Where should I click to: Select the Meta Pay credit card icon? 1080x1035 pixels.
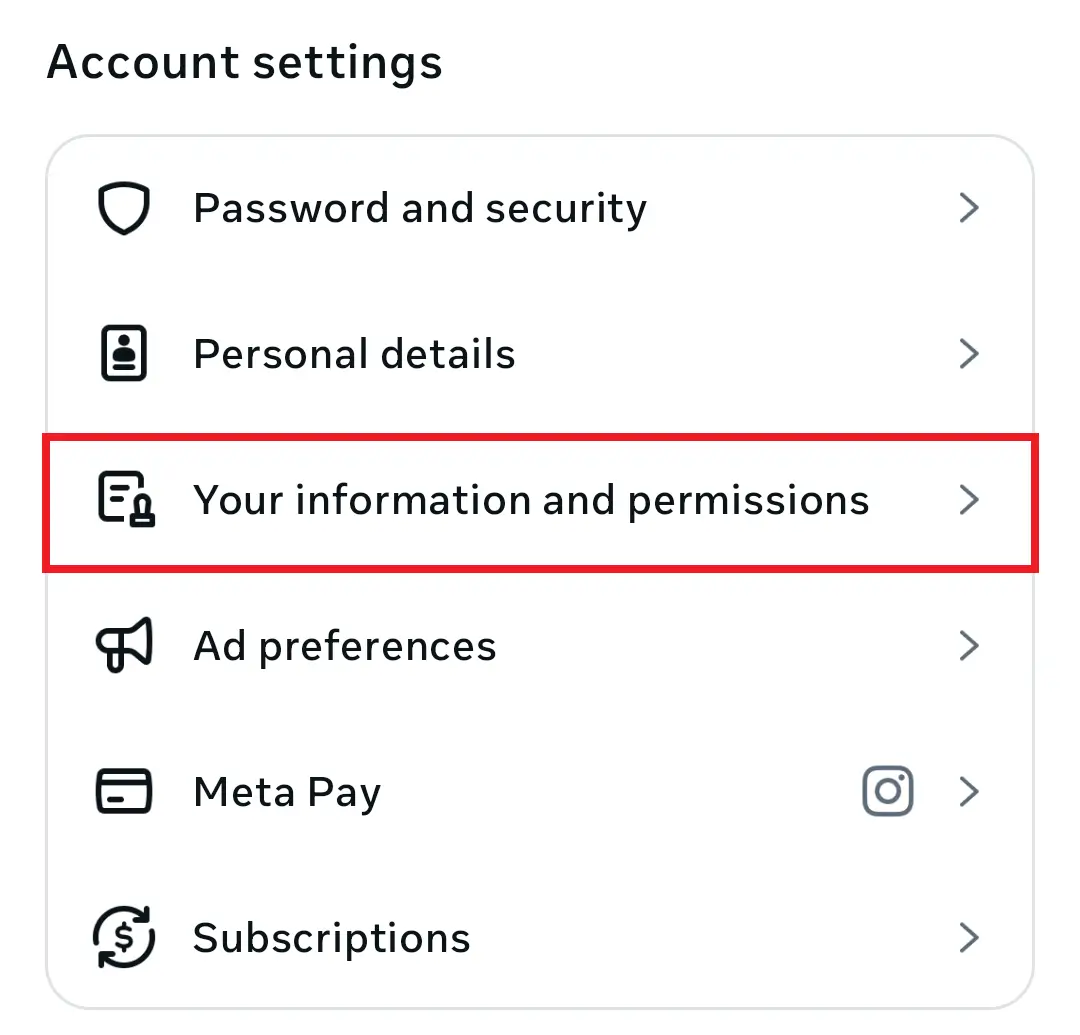pos(124,791)
